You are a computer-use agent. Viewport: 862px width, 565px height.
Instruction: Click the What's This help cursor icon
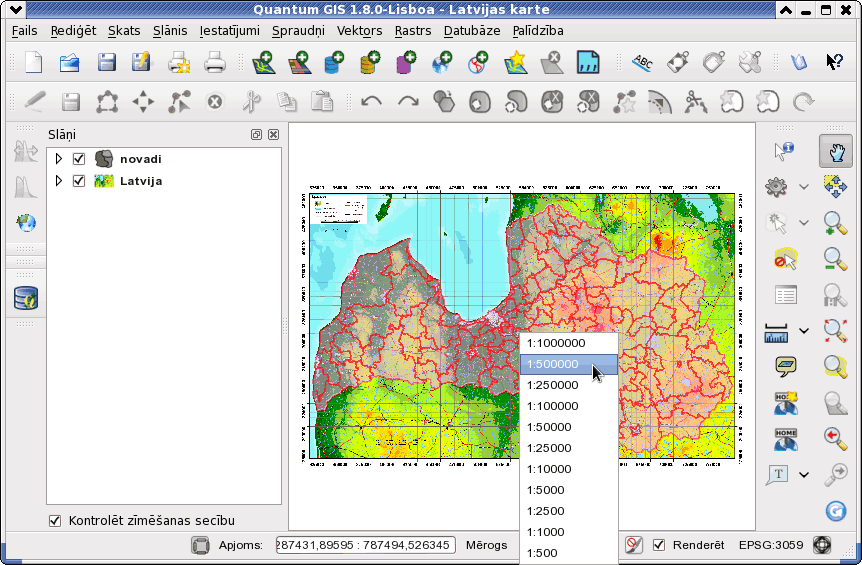[x=835, y=61]
